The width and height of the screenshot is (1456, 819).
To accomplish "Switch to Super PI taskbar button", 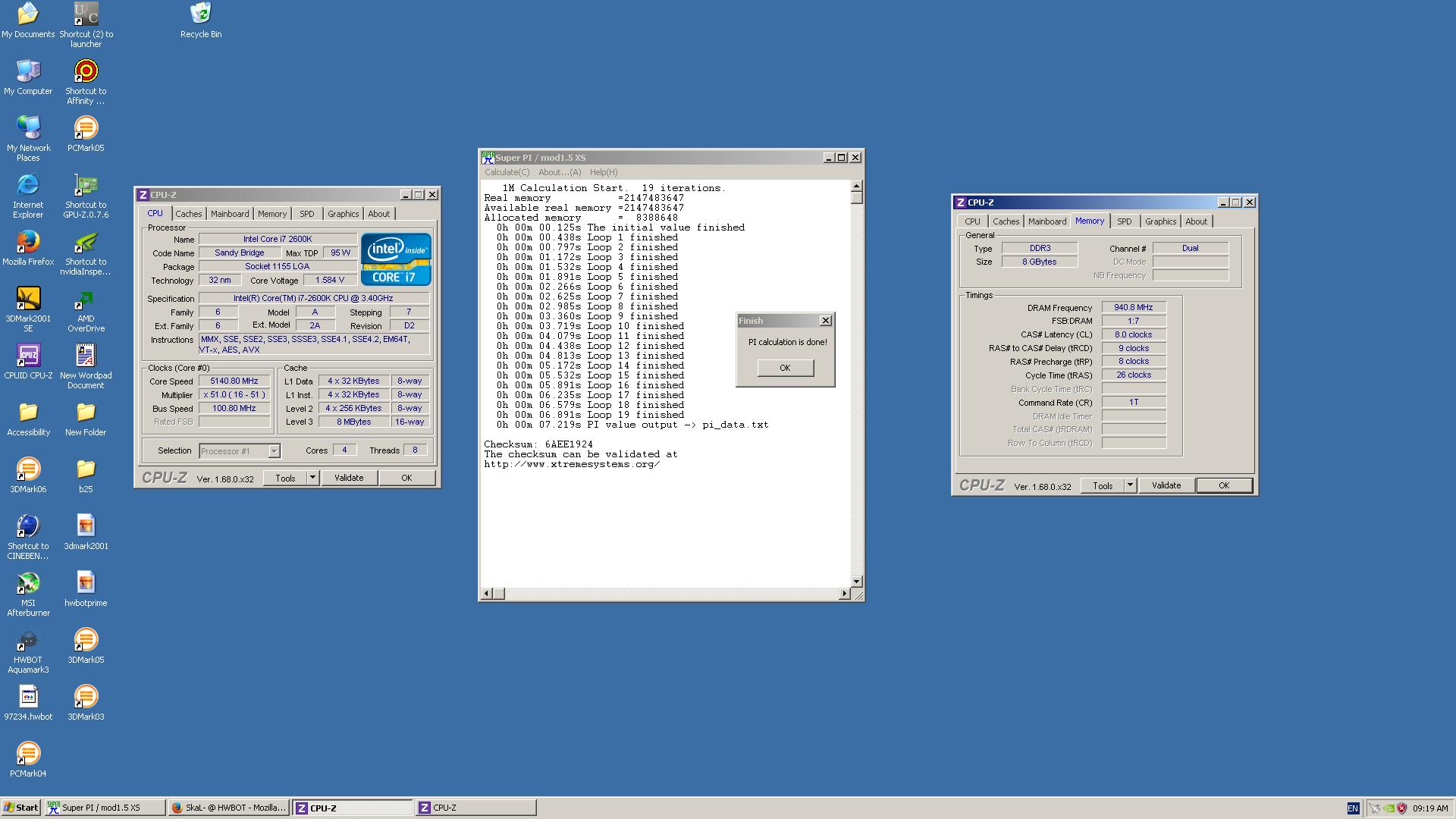I will tap(105, 808).
